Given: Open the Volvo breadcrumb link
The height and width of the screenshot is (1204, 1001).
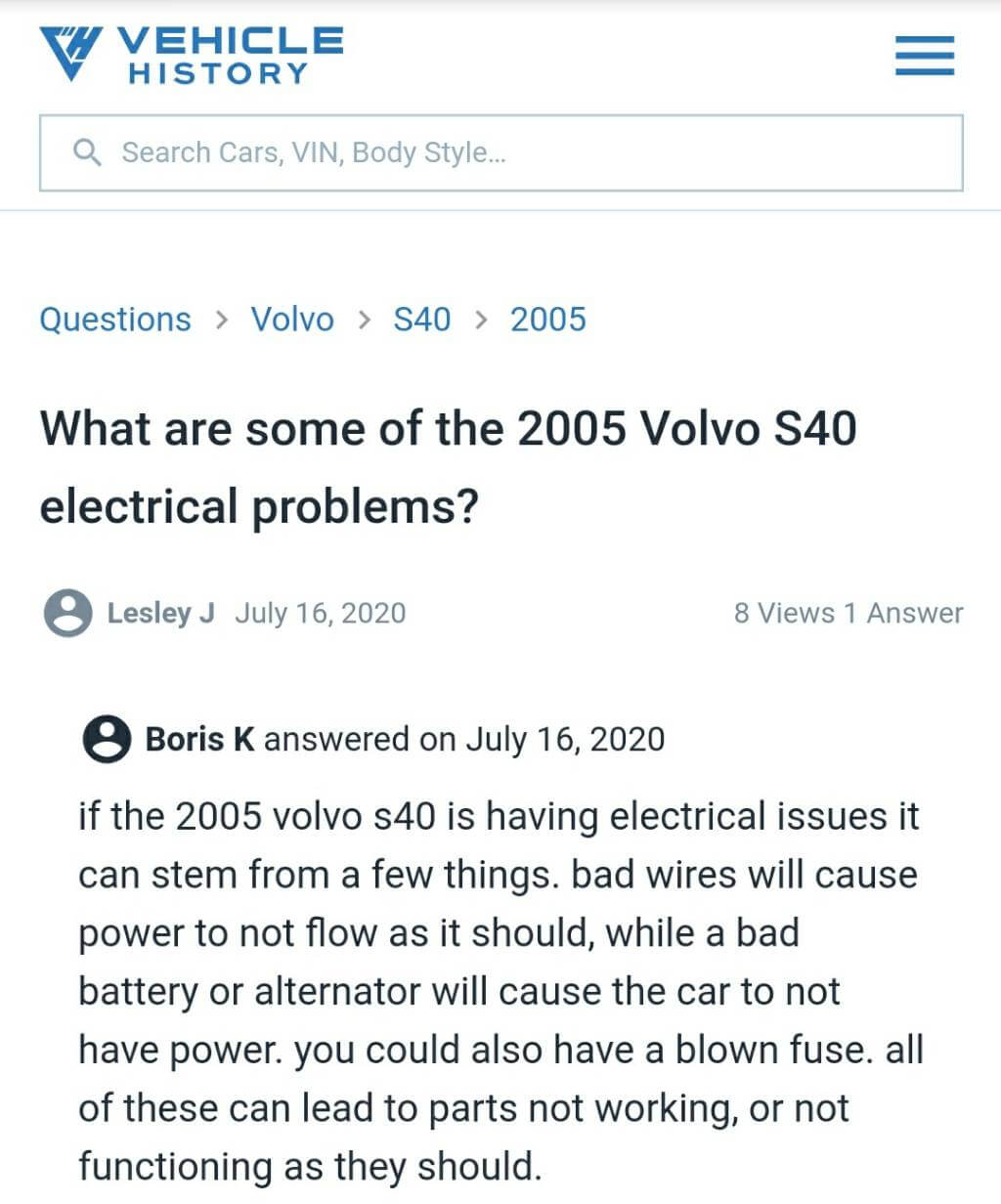Looking at the screenshot, I should 292,320.
